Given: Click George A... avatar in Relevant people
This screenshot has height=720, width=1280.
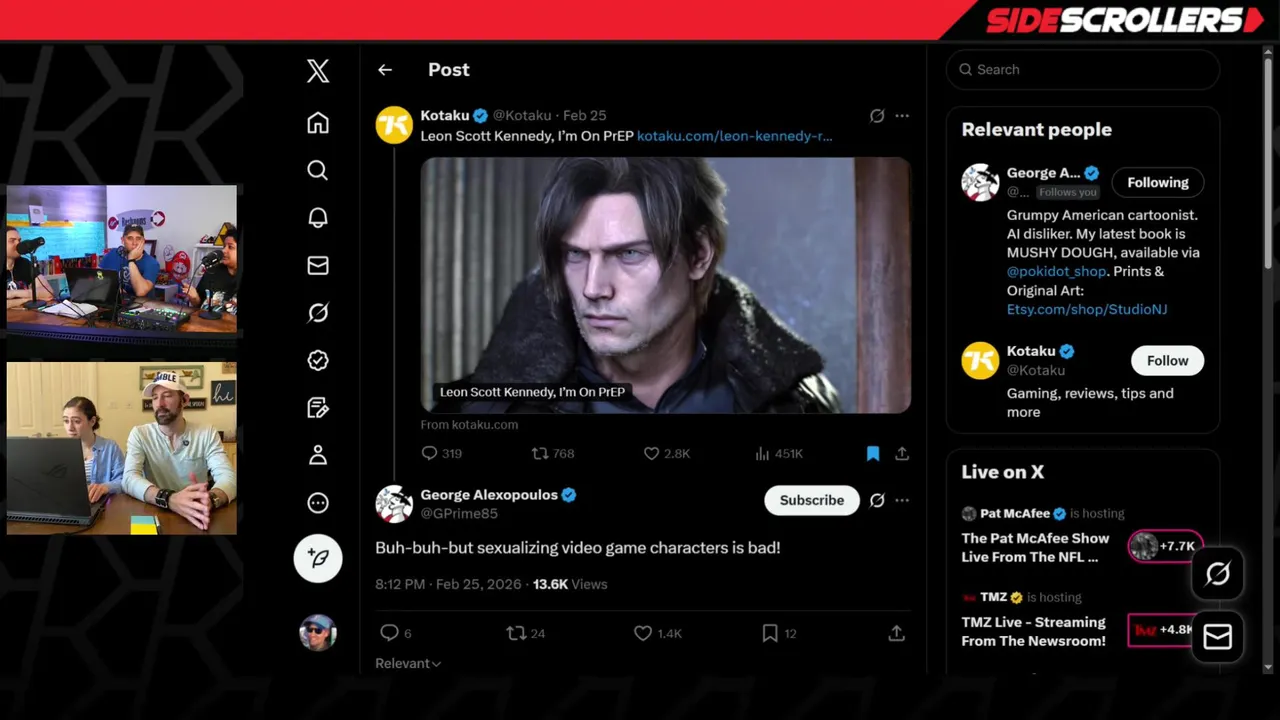Looking at the screenshot, I should click(x=980, y=183).
